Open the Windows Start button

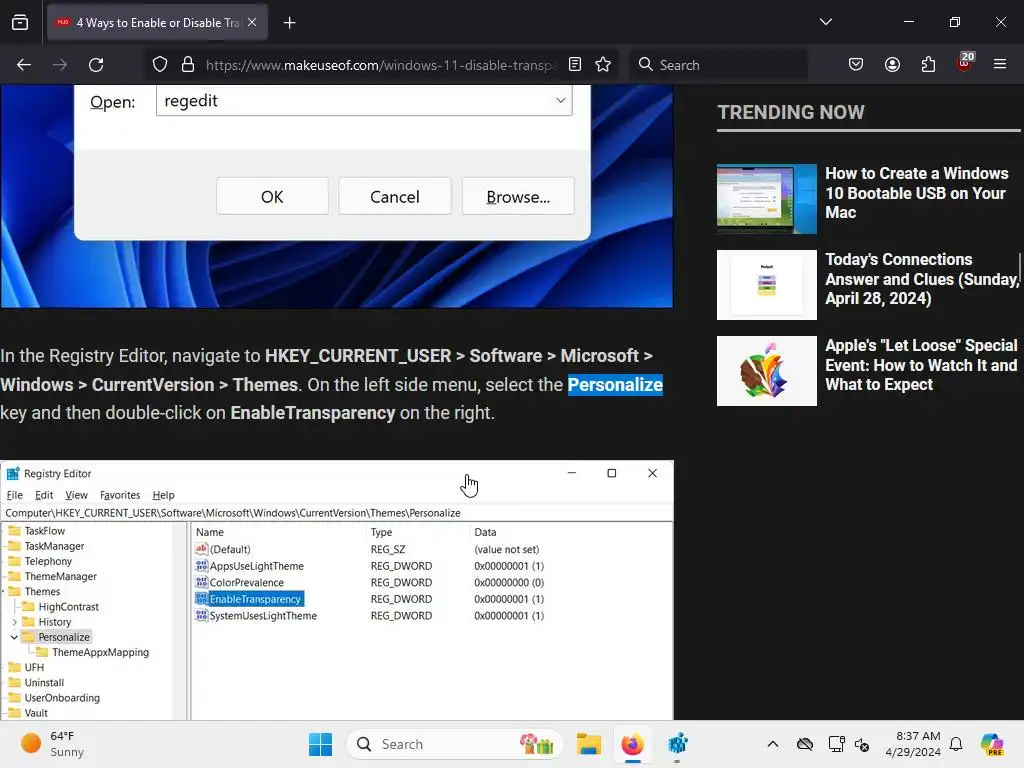(x=320, y=744)
